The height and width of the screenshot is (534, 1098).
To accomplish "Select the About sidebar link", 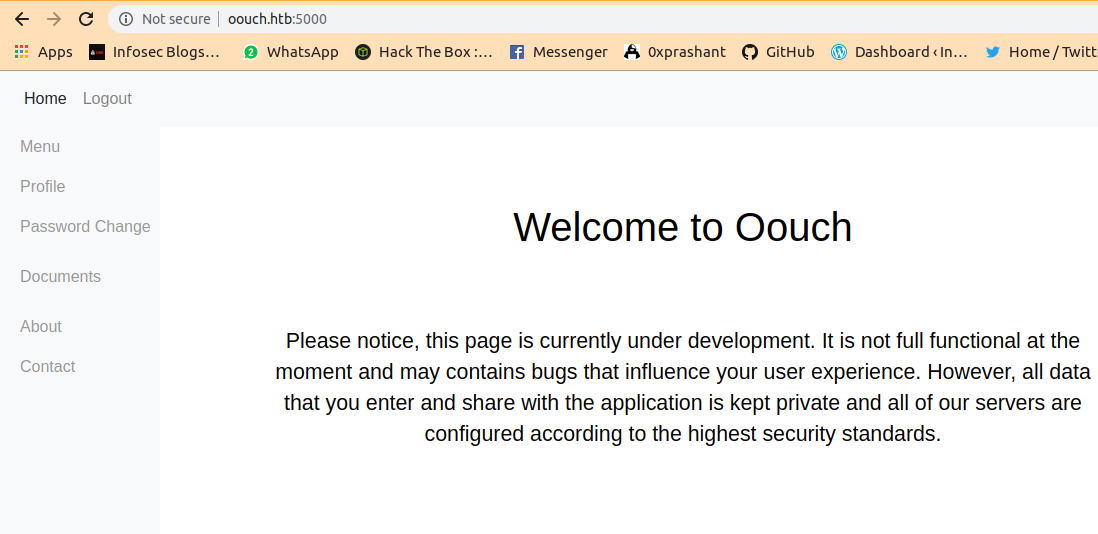I will click(41, 326).
